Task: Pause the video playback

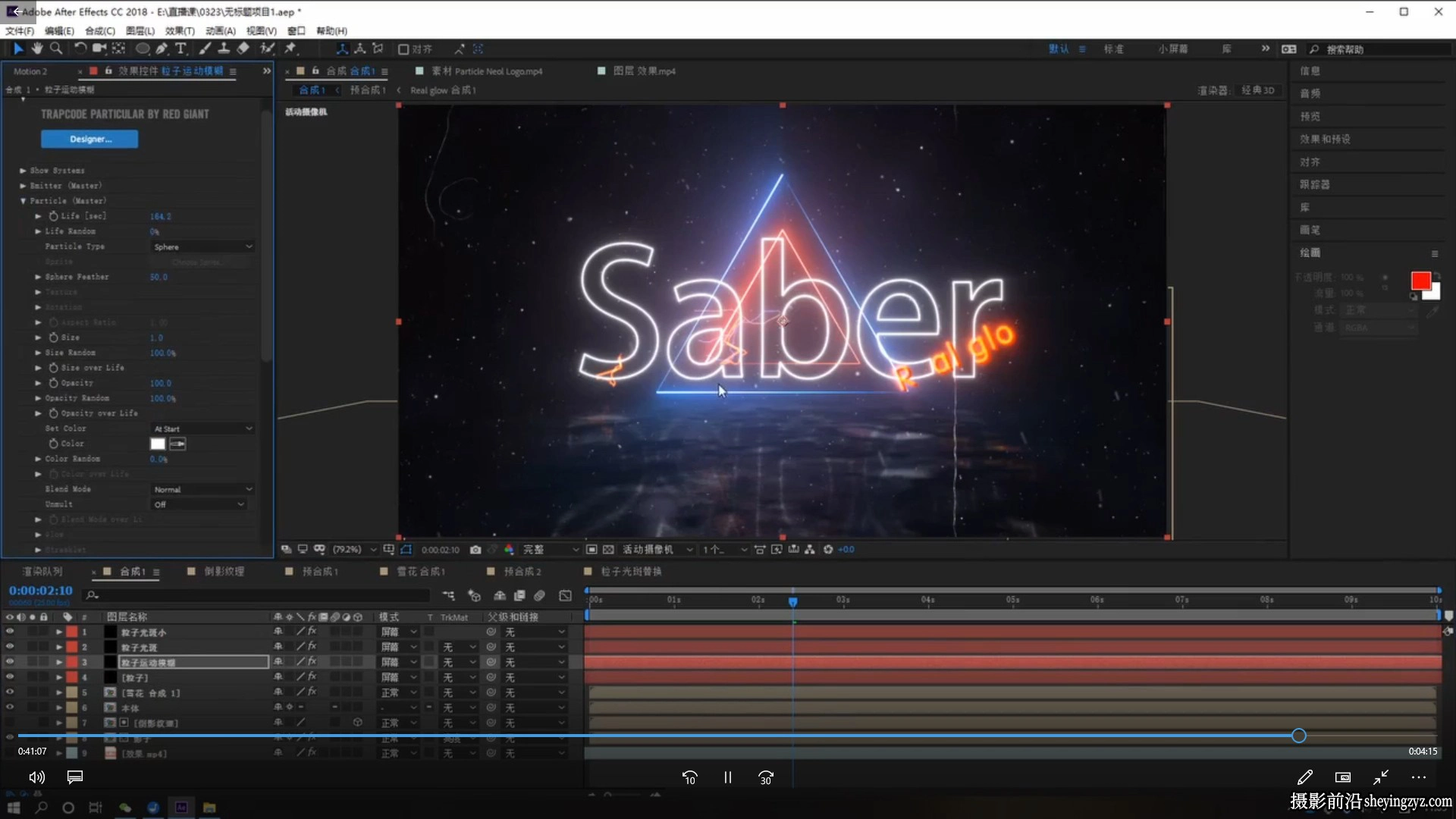Action: (728, 777)
